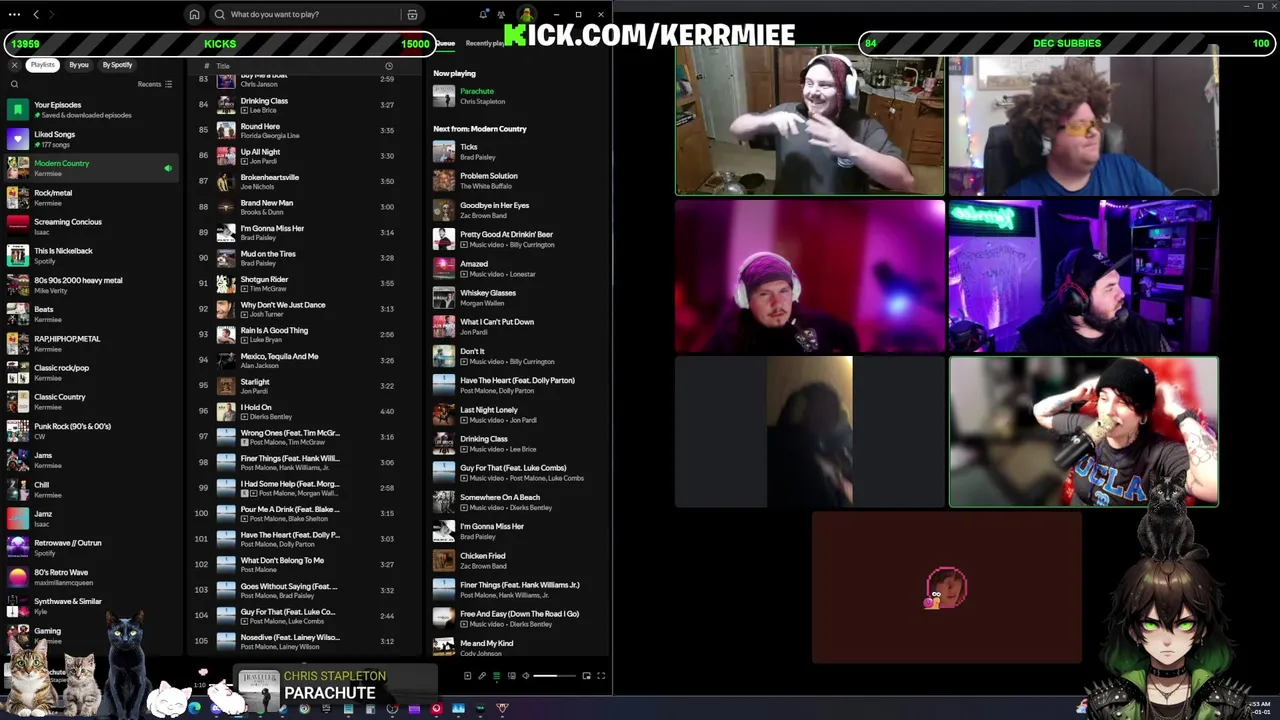Toggle the By Spotify filter chip
The width and height of the screenshot is (1280, 720).
117,65
